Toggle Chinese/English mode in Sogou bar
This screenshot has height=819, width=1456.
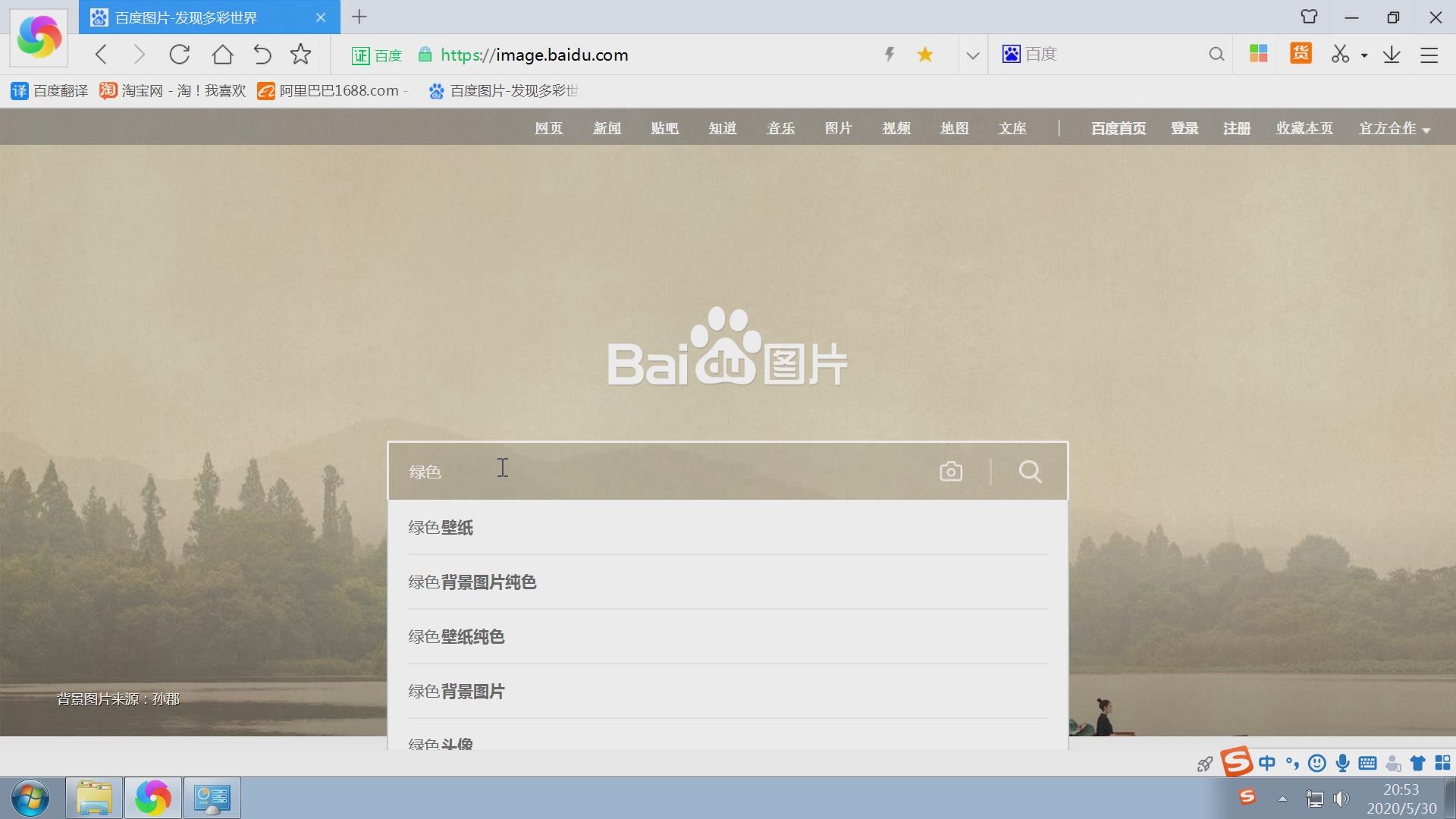tap(1266, 764)
